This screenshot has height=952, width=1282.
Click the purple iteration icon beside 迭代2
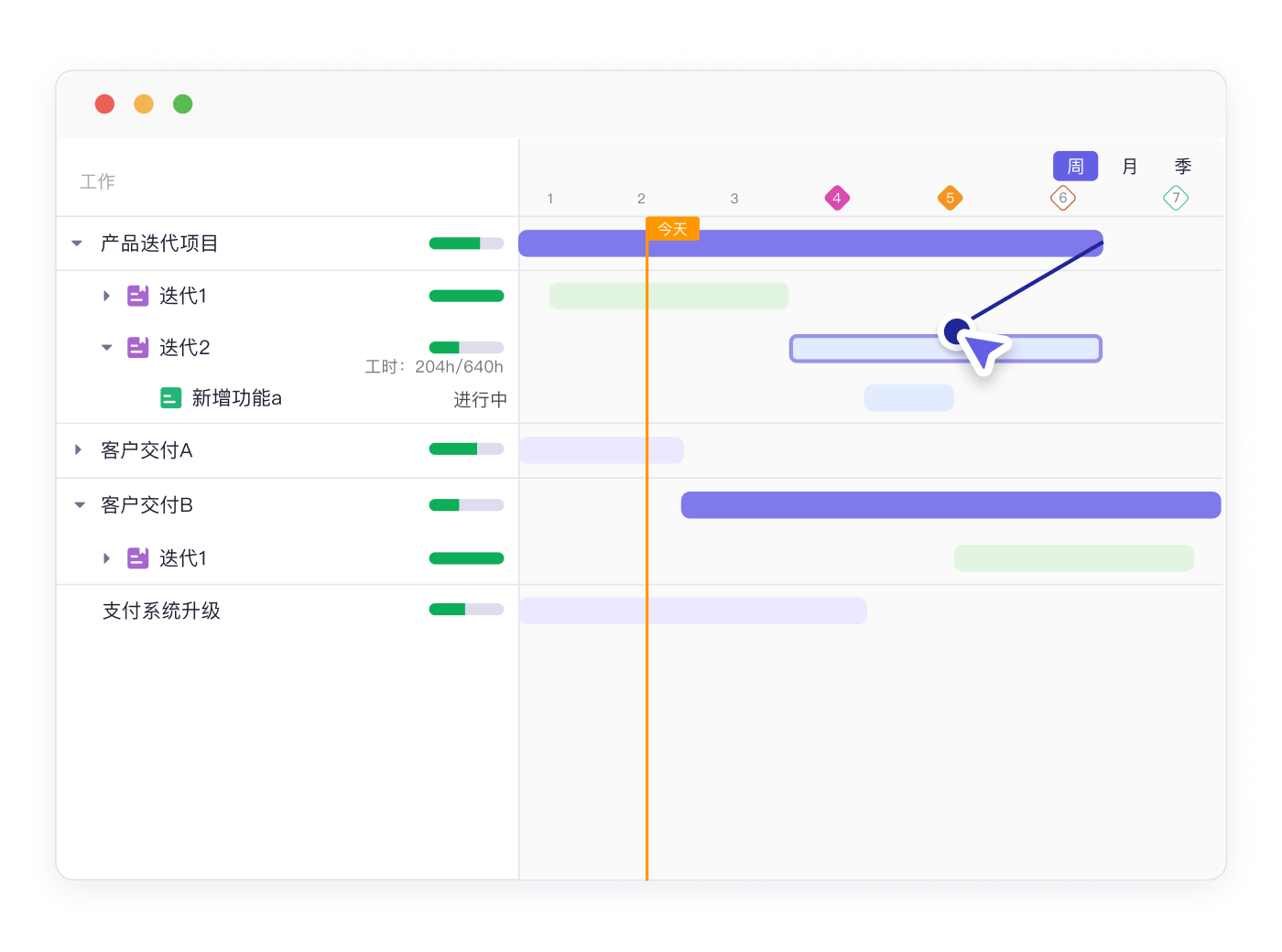point(137,348)
